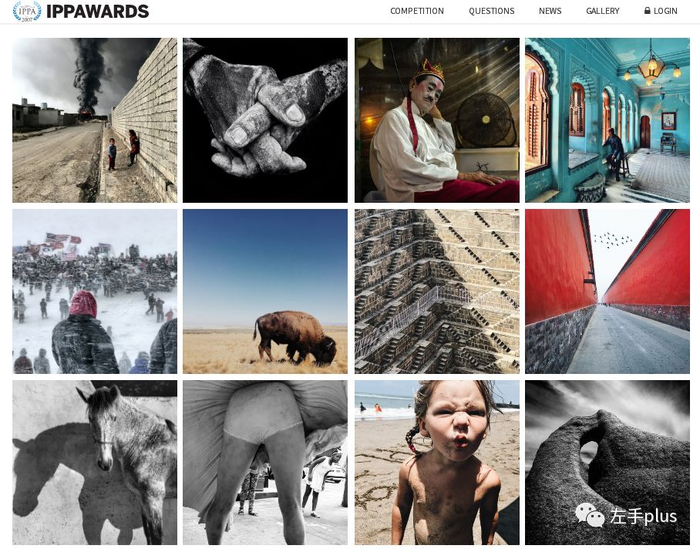Image resolution: width=700 pixels, height=549 pixels.
Task: Click the IPPAWARDS site title
Action: tap(97, 12)
